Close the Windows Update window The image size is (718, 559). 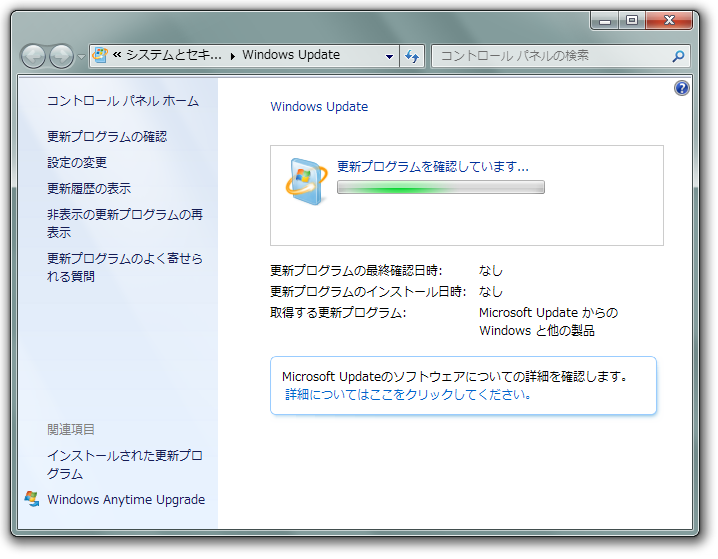tap(669, 21)
